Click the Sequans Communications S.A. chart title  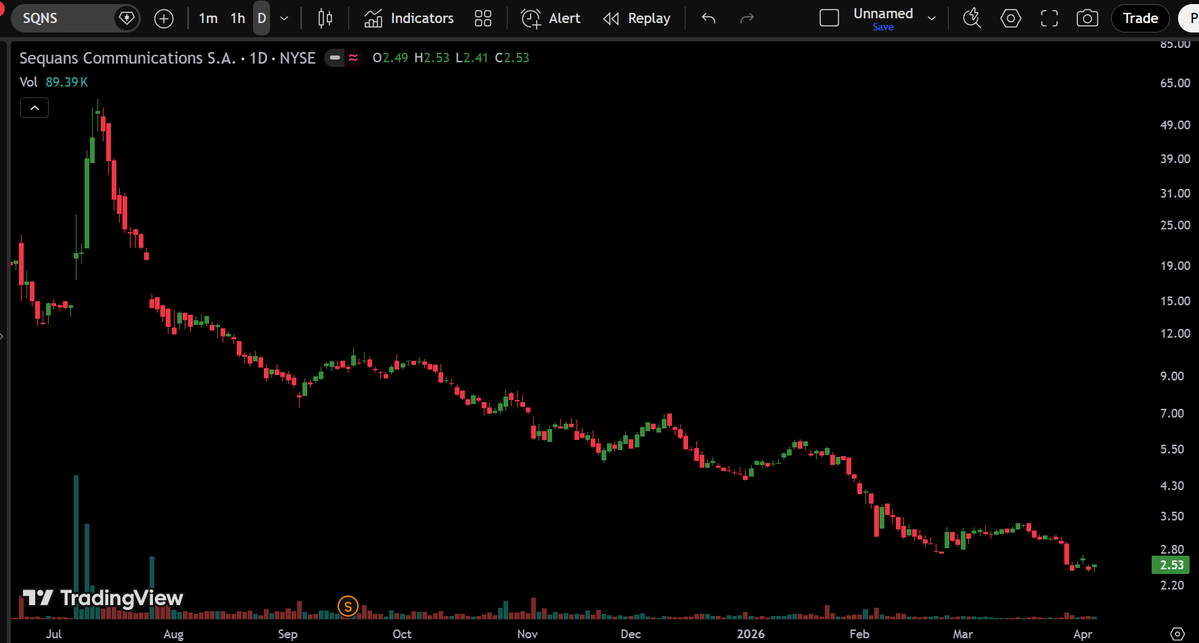point(167,58)
